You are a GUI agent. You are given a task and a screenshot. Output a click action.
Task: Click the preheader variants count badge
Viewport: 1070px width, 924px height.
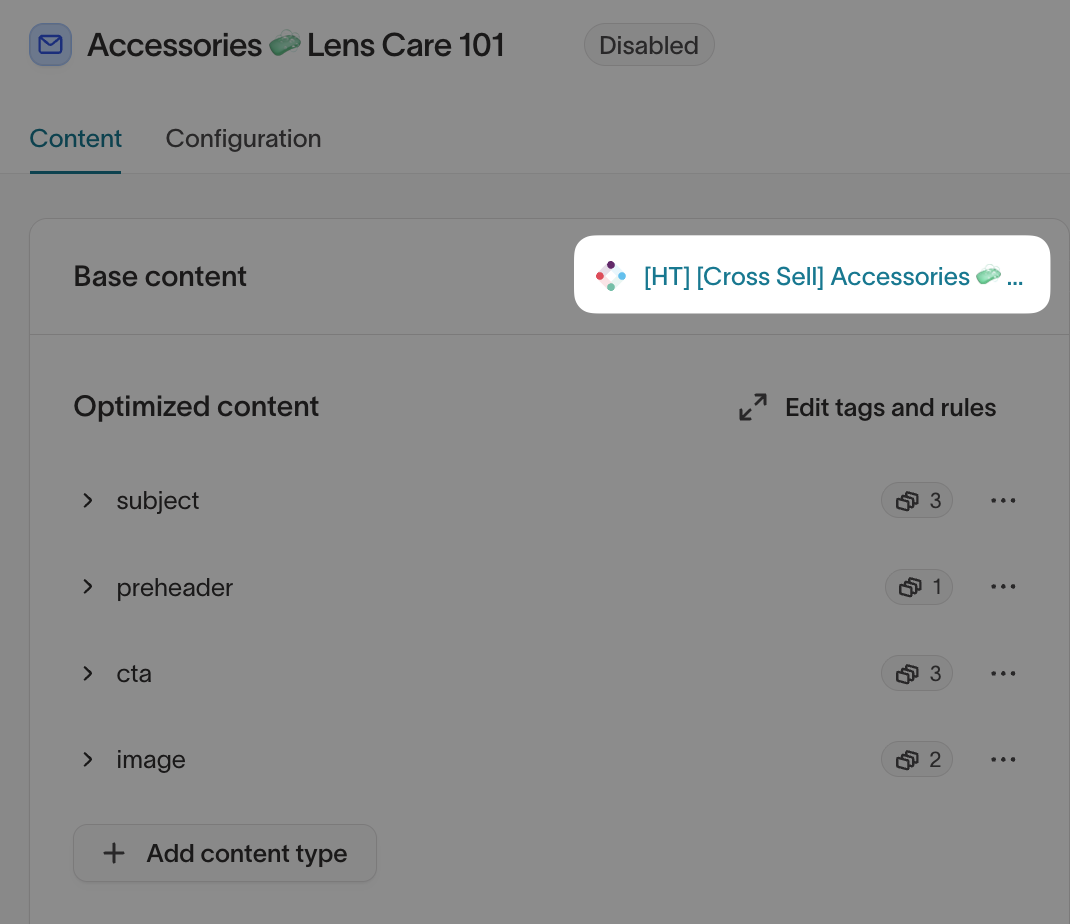[919, 587]
